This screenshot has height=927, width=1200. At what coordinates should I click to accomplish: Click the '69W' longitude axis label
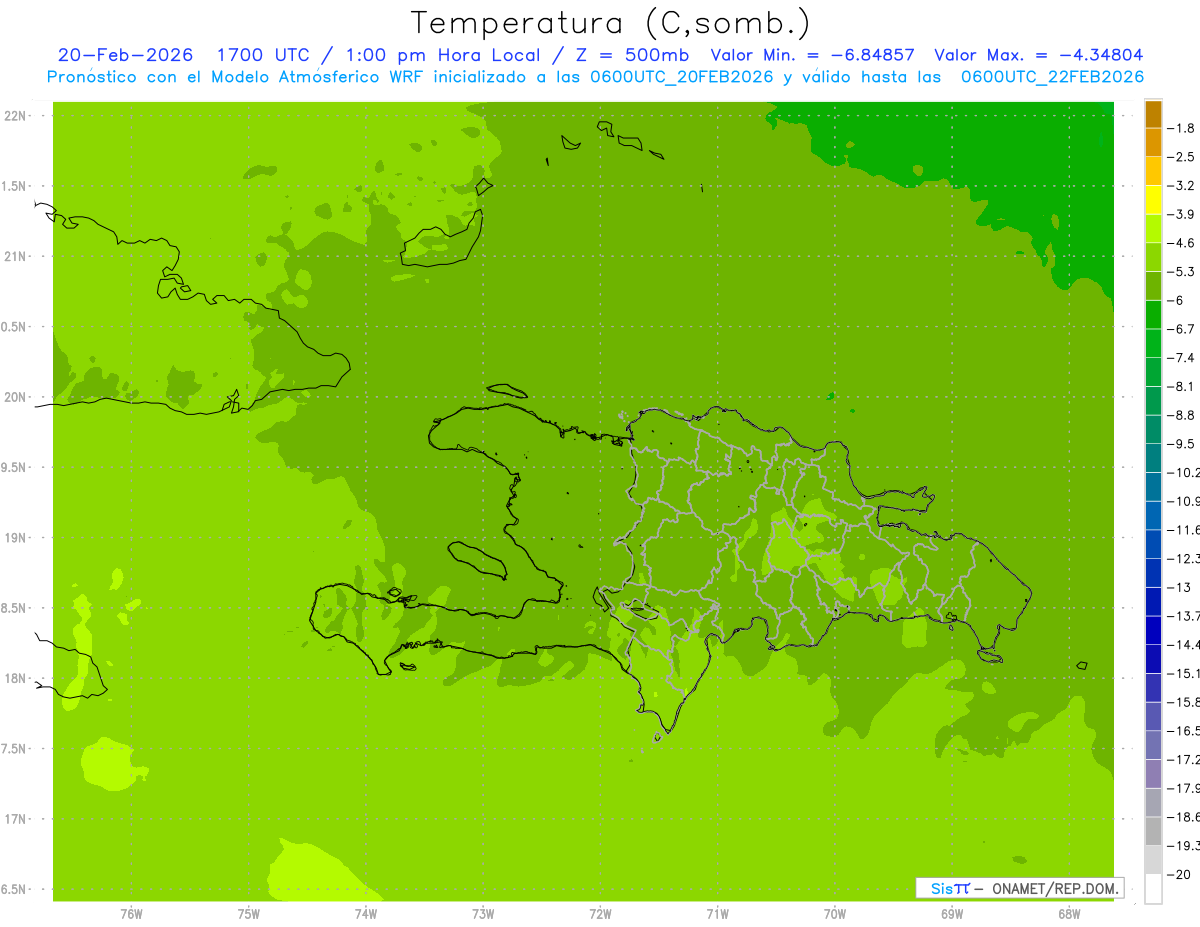point(952,912)
